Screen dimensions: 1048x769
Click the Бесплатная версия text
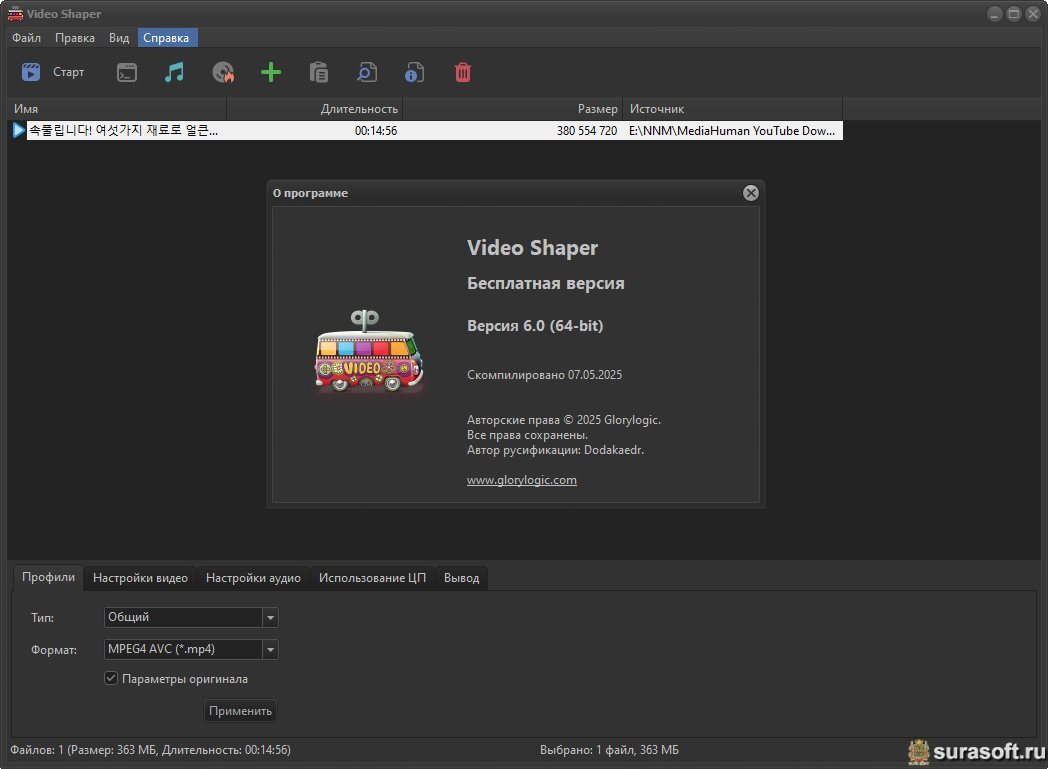545,283
